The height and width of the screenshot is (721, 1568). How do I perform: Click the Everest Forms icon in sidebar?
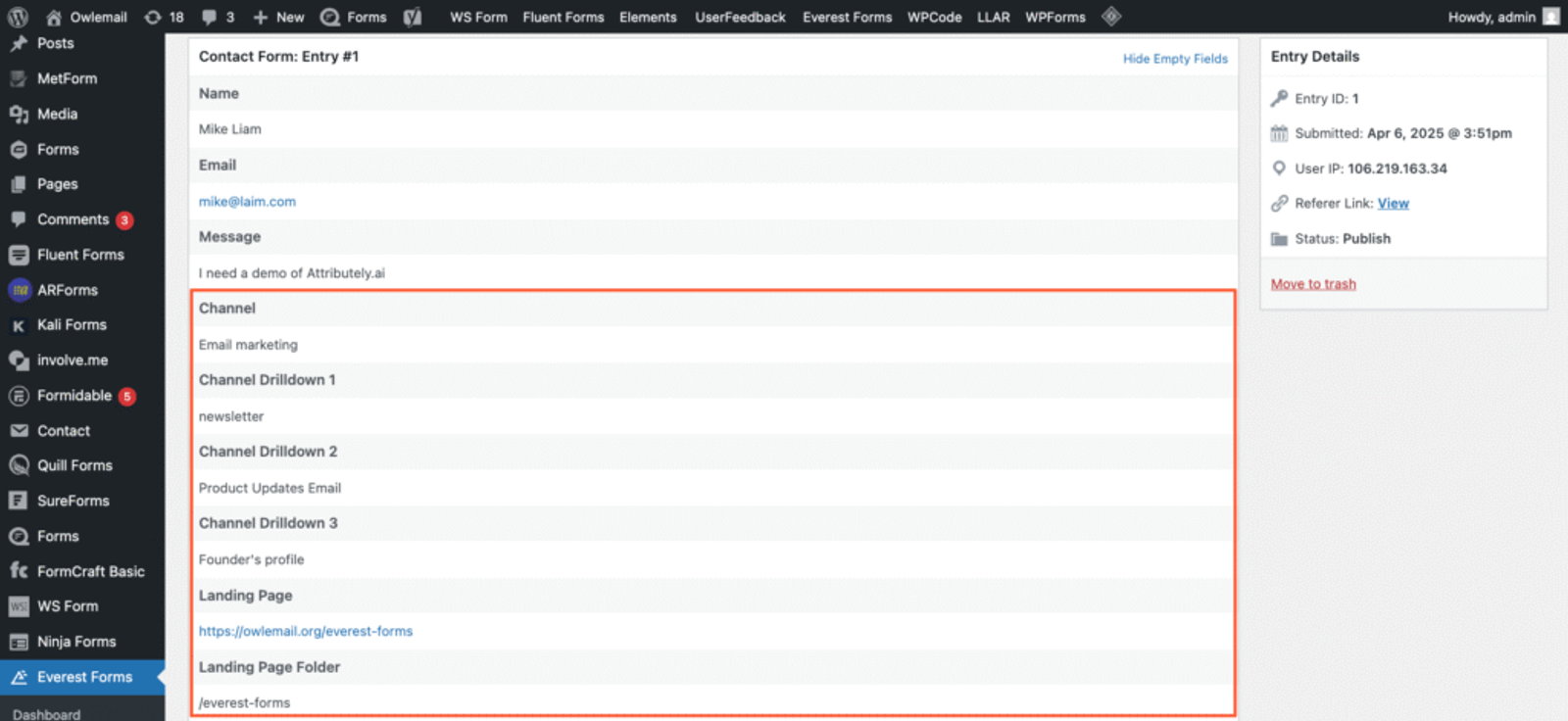(x=19, y=677)
